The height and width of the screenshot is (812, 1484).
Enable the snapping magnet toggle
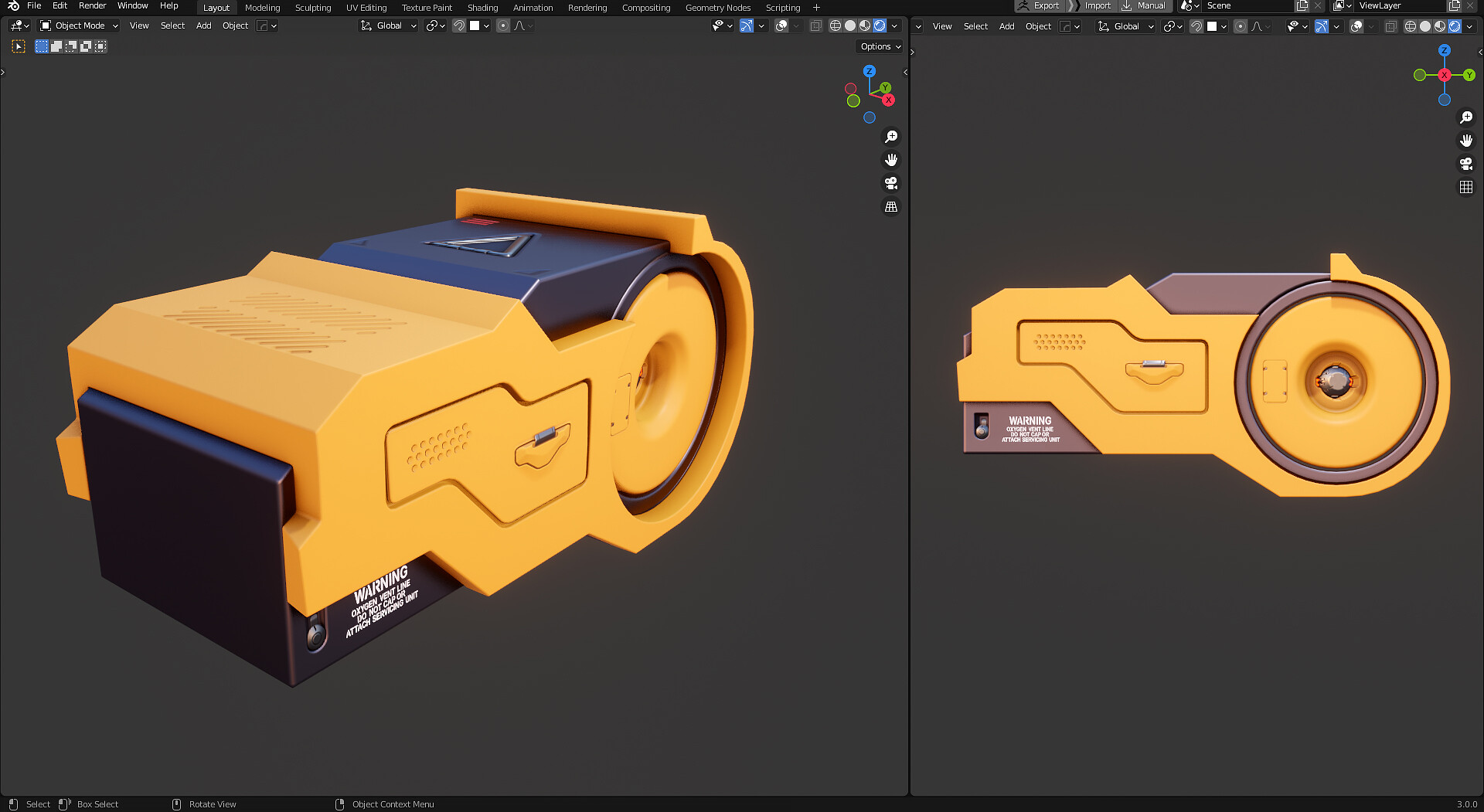tap(458, 25)
